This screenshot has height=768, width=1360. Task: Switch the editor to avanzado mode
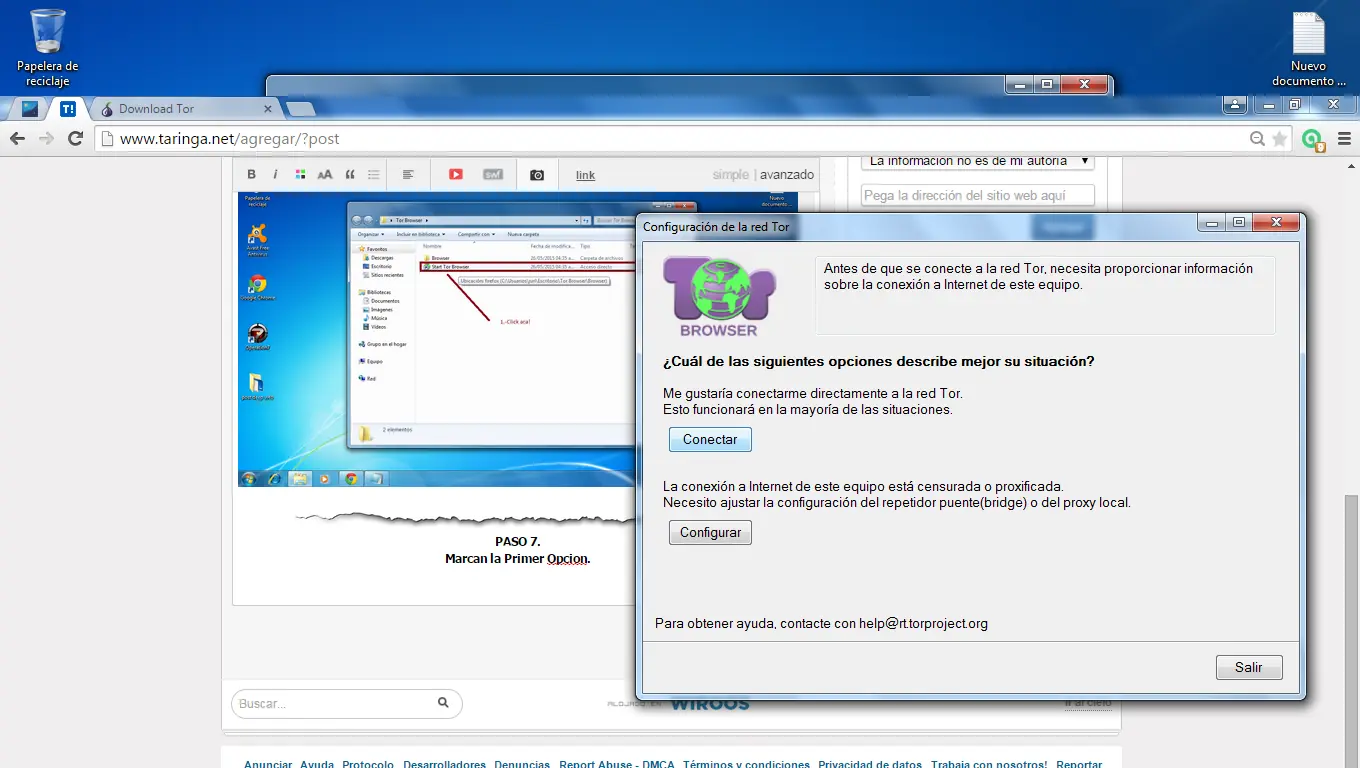point(787,174)
